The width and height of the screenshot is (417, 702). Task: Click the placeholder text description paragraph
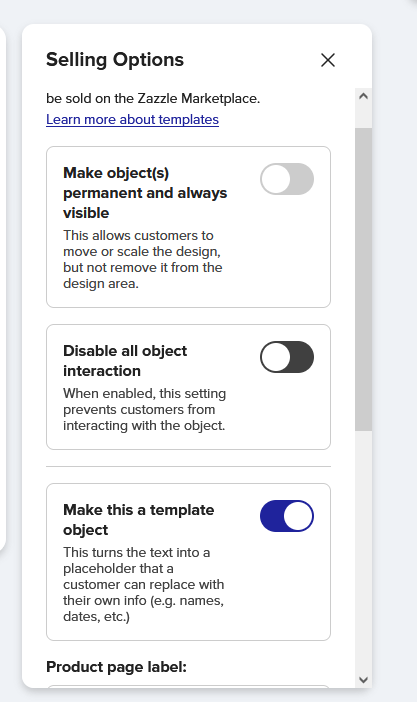(143, 584)
